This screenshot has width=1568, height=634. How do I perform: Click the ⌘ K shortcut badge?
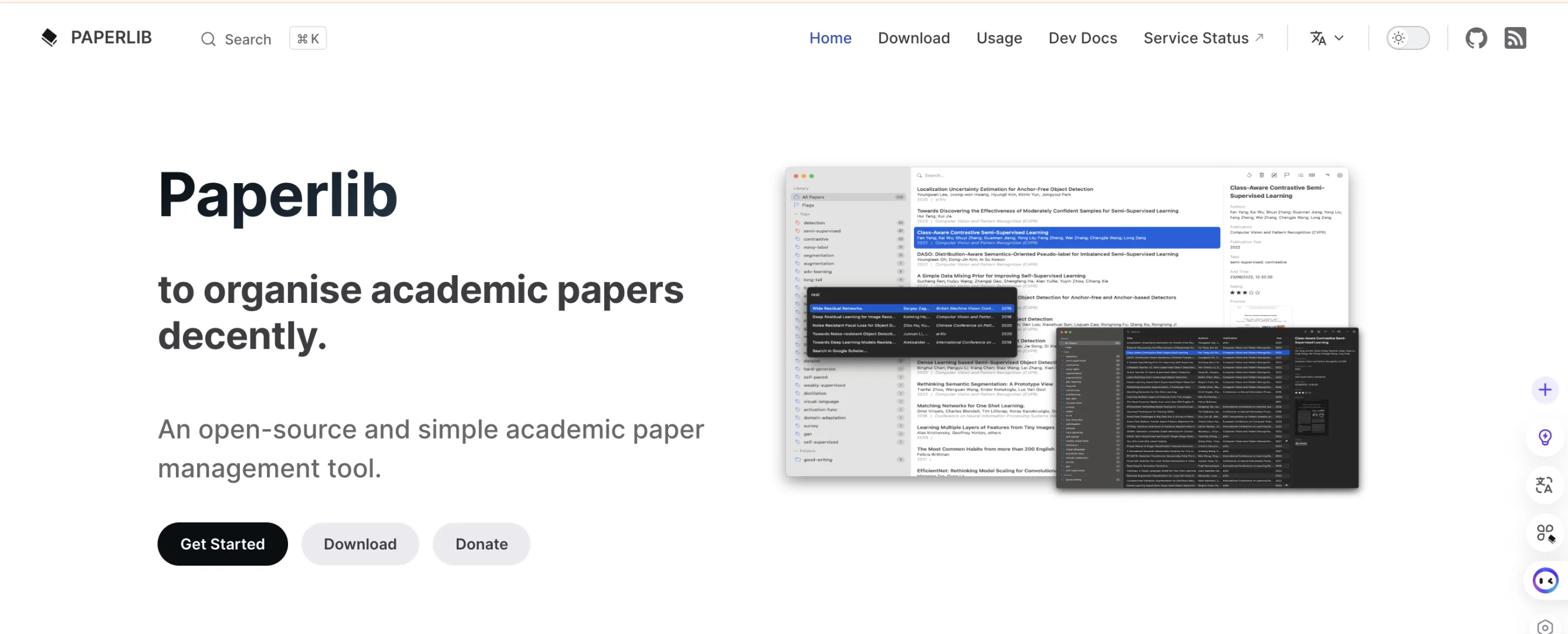(307, 38)
